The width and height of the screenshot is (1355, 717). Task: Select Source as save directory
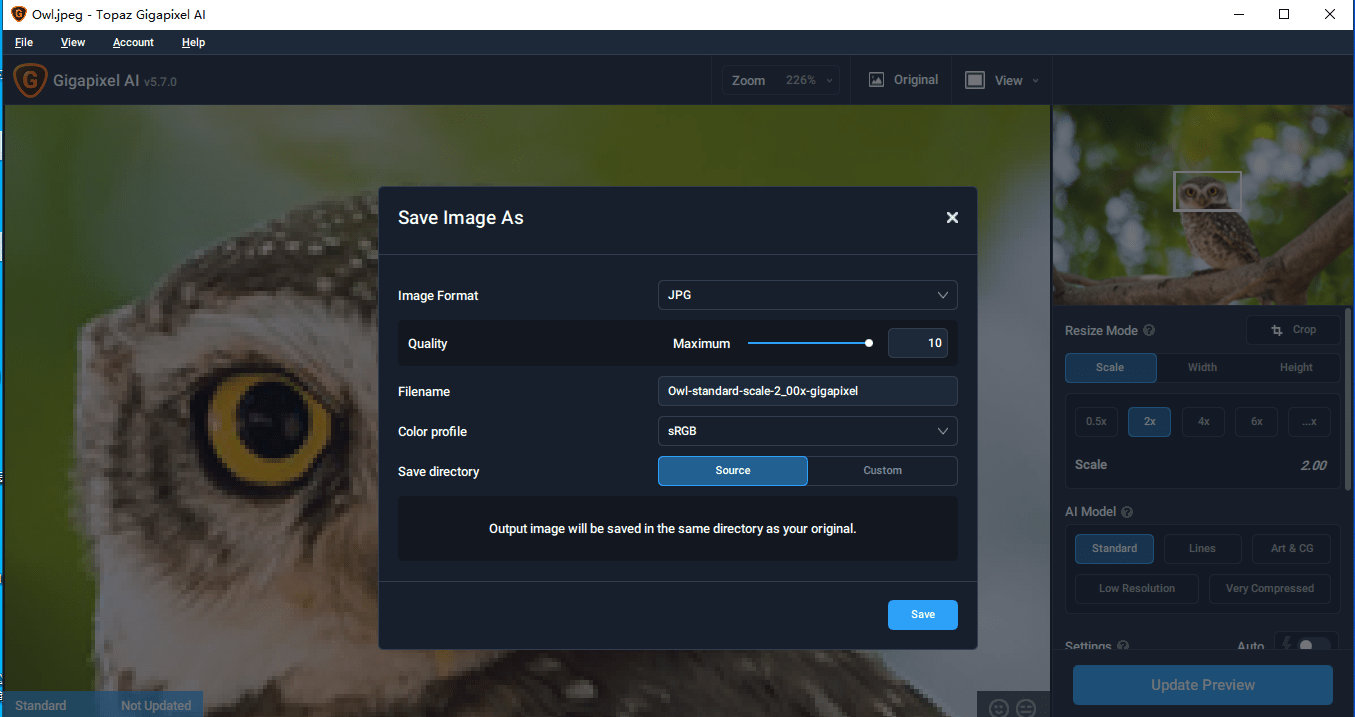tap(733, 471)
